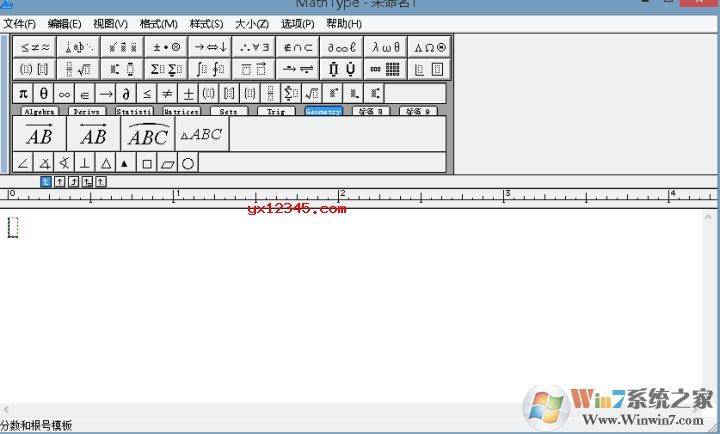The image size is (720, 434).
Task: Open the relational symbols palette (≤ ≠ ≈)
Action: coord(35,47)
